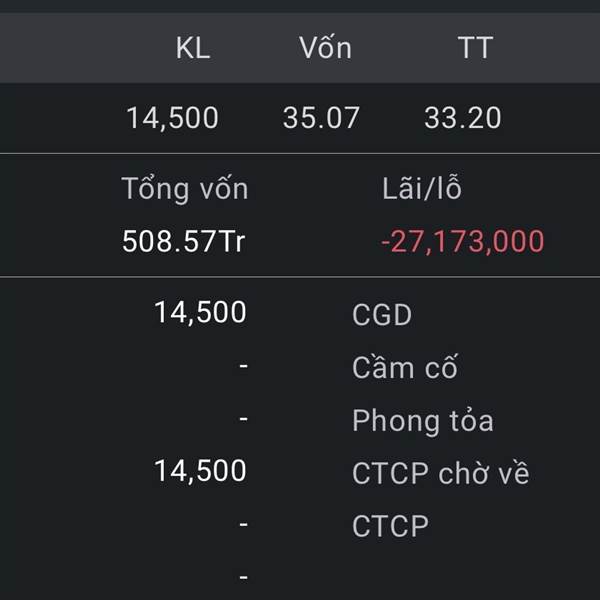Select the 14,500 value beside CTCP chờ về

point(200,471)
